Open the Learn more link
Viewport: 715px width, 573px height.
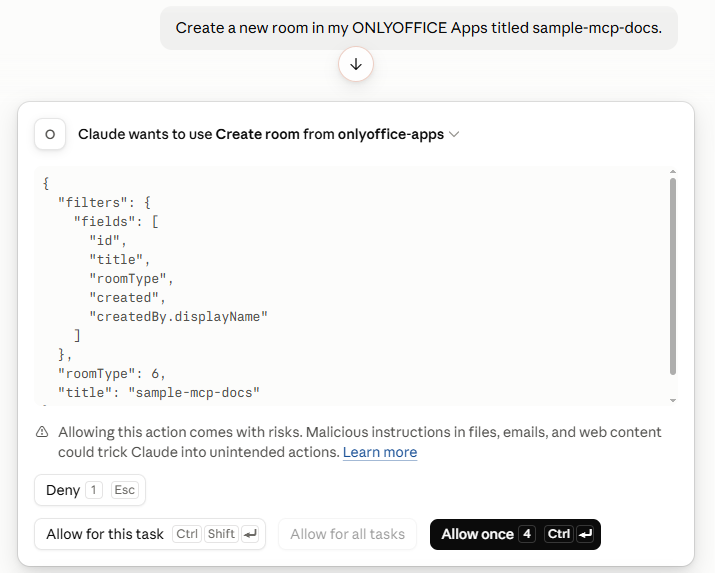pyautogui.click(x=380, y=452)
